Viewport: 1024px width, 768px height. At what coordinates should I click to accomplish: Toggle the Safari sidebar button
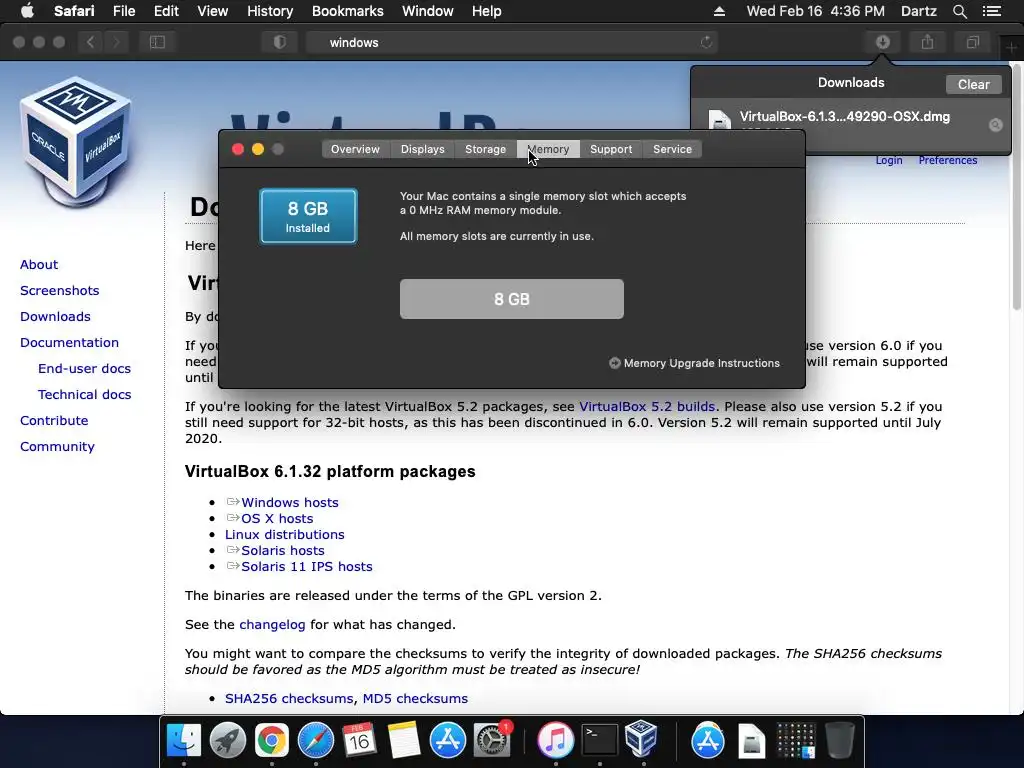tap(157, 42)
